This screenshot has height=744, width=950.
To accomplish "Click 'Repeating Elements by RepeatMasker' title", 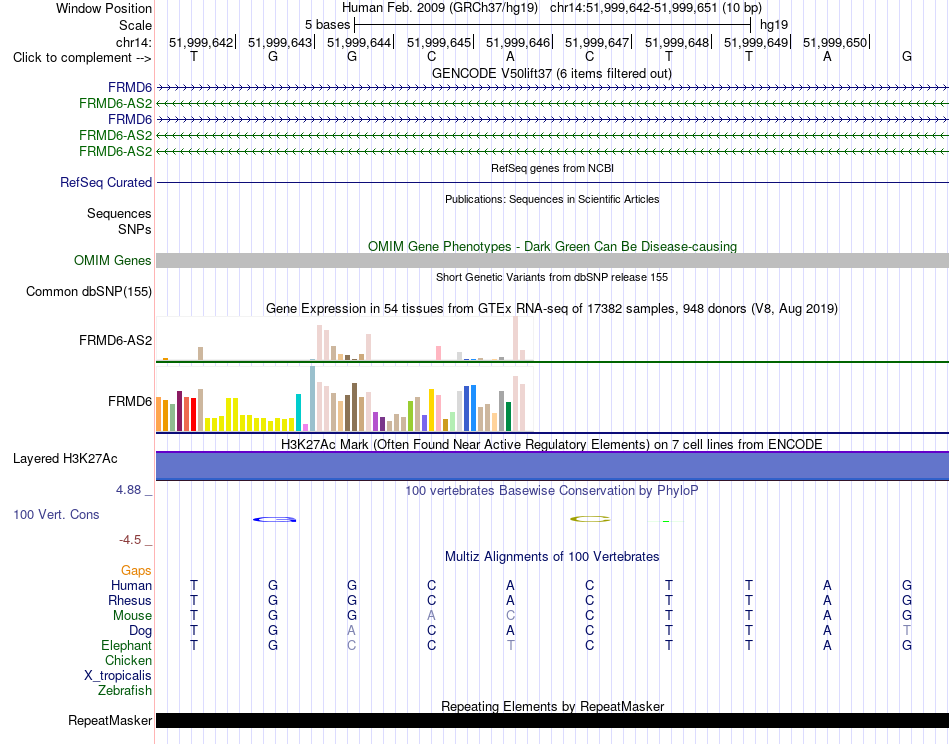I will pyautogui.click(x=552, y=706).
